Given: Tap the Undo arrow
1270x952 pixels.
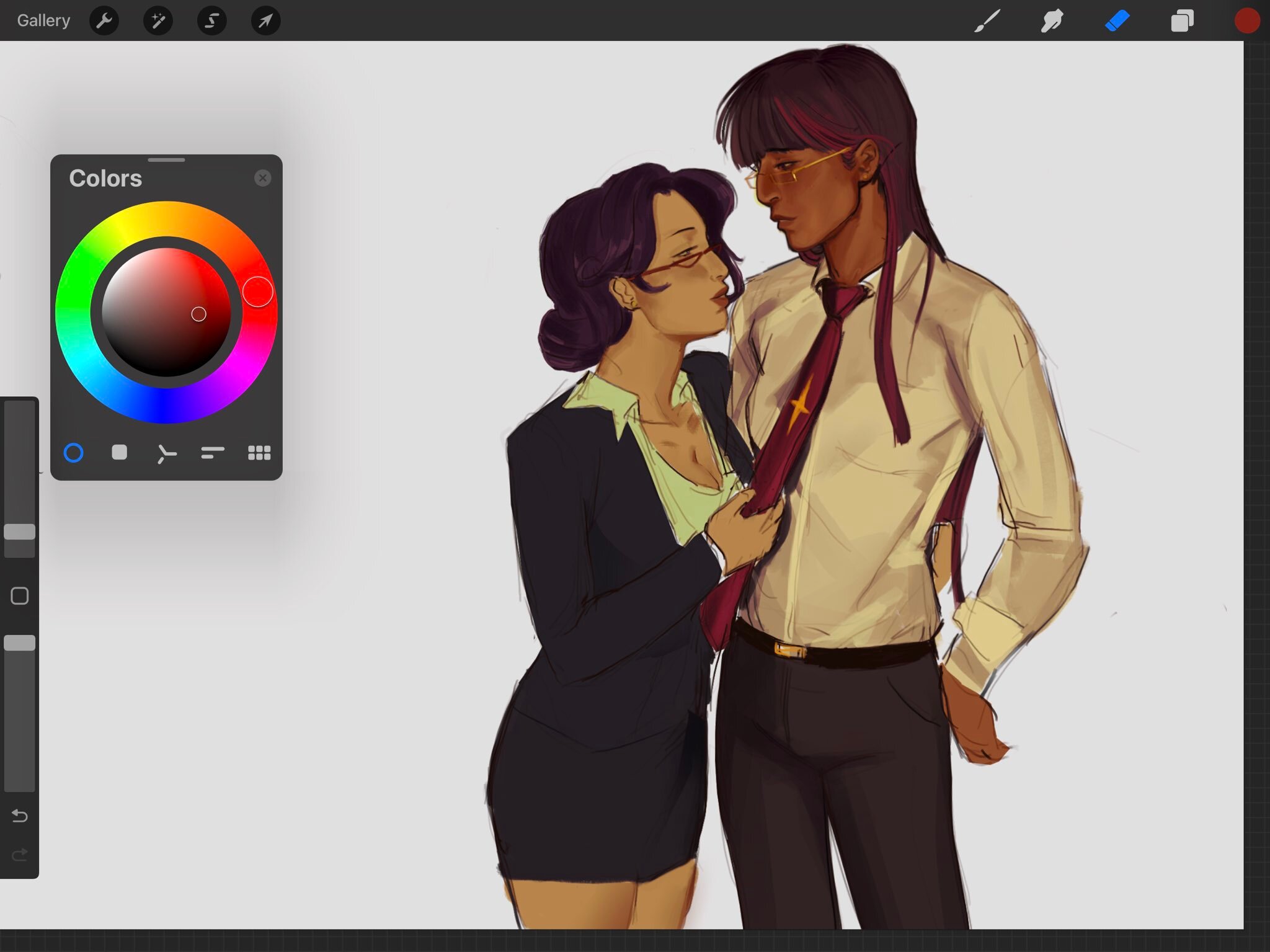Looking at the screenshot, I should click(x=20, y=816).
